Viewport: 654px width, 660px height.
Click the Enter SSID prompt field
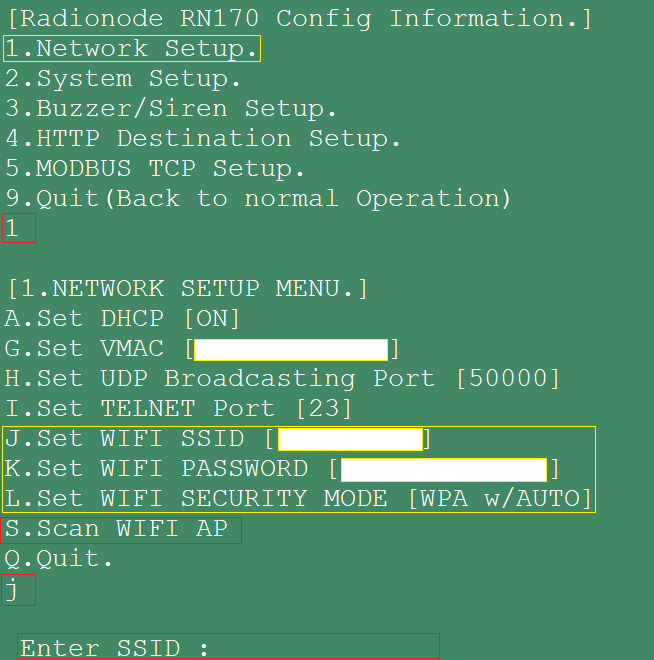click(229, 646)
